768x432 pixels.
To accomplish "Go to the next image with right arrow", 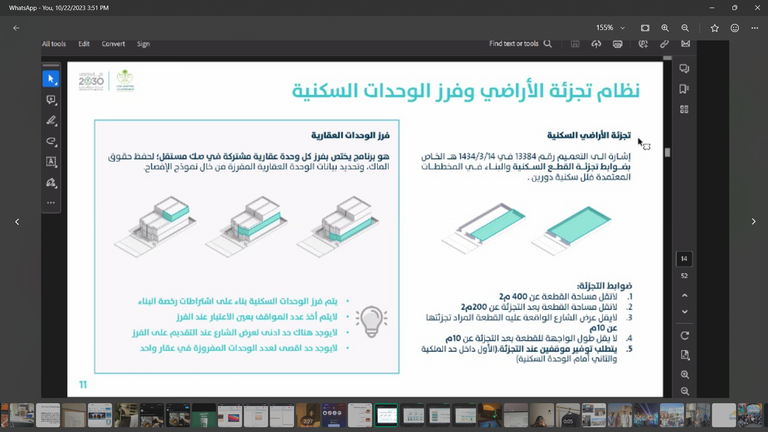I will pos(753,222).
